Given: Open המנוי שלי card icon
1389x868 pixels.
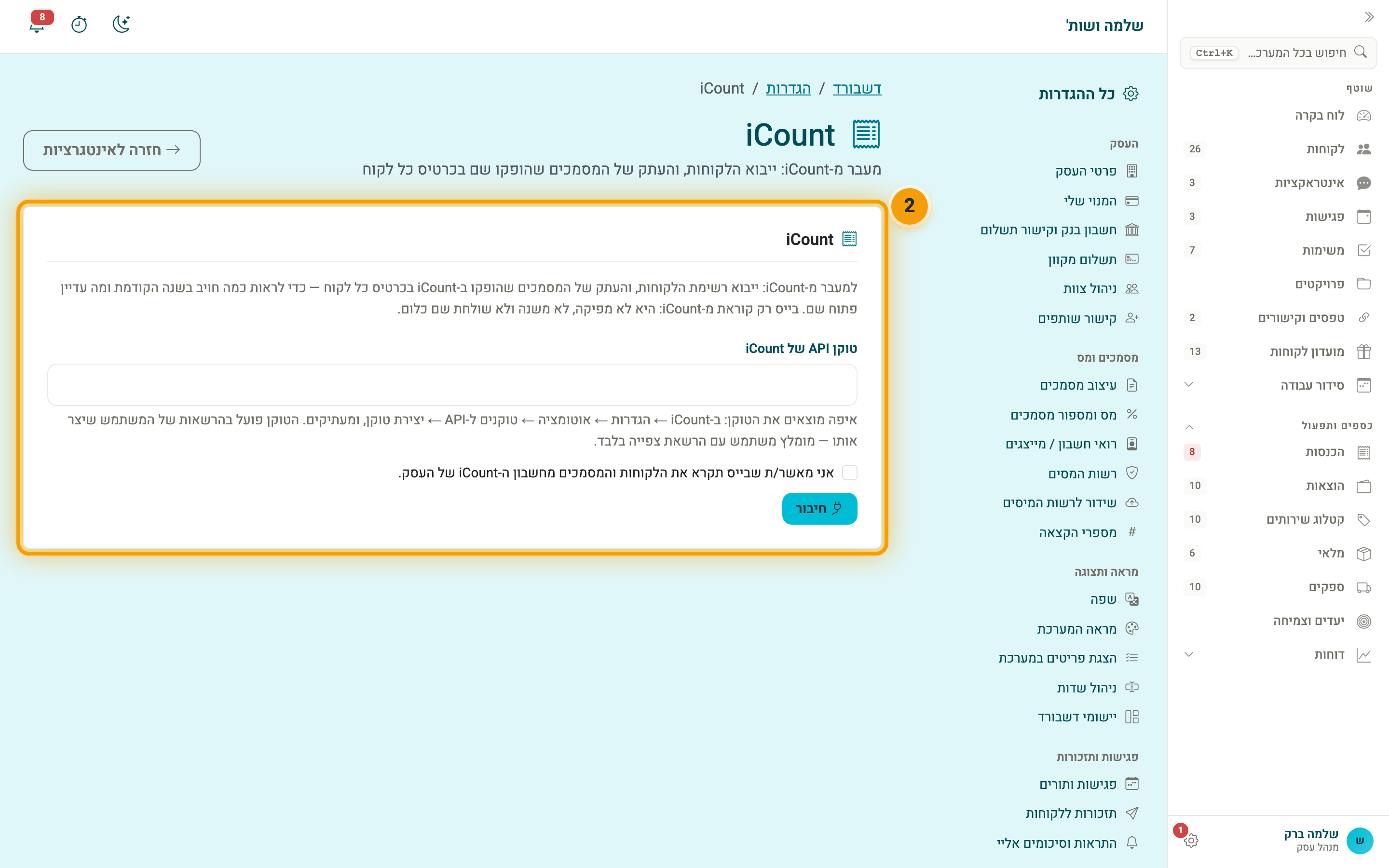Looking at the screenshot, I should click(x=1131, y=201).
